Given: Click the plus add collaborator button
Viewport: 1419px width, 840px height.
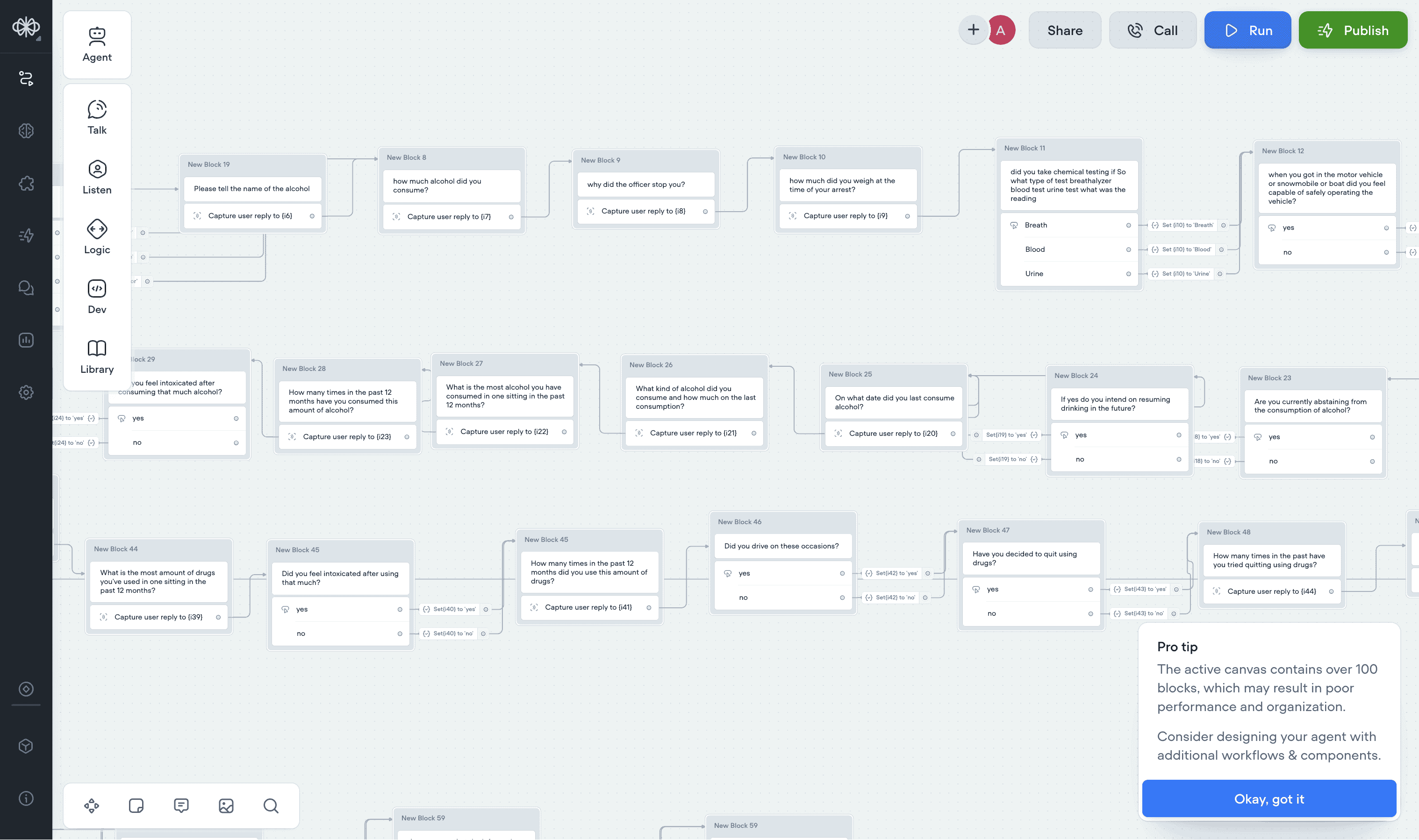Looking at the screenshot, I should 973,30.
